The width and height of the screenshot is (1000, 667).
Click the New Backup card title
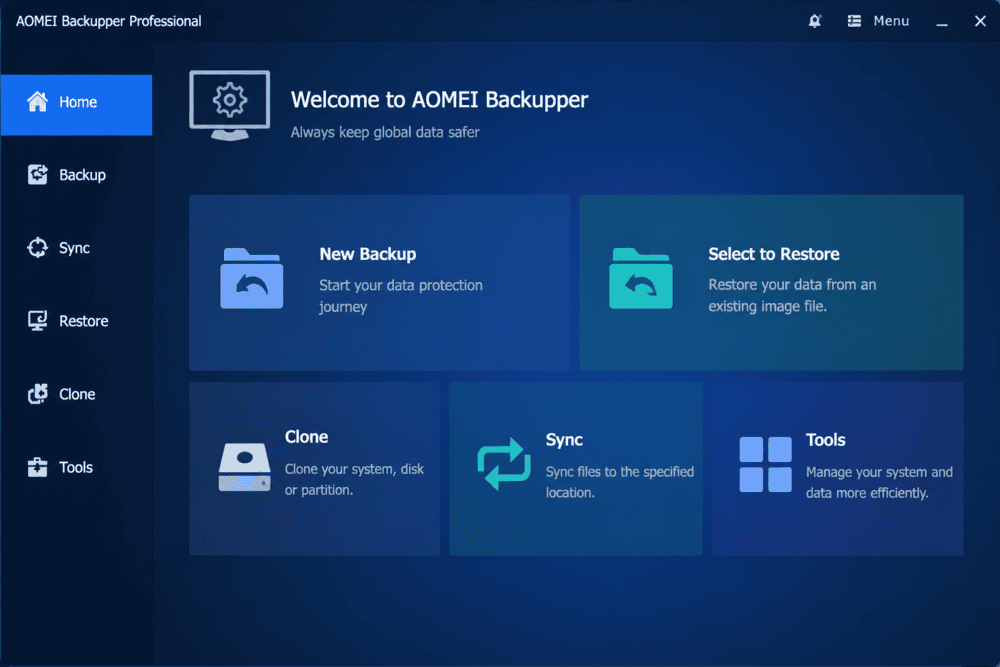(x=367, y=254)
